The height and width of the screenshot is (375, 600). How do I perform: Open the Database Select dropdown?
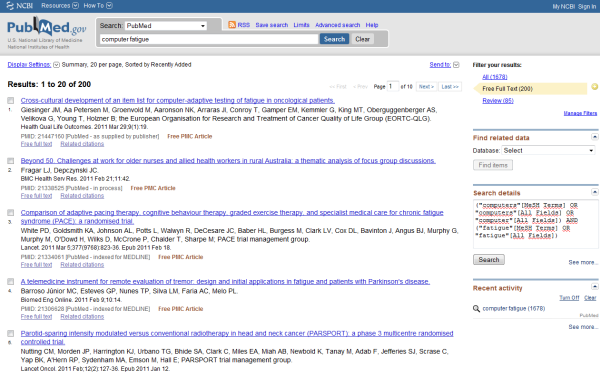click(x=549, y=150)
